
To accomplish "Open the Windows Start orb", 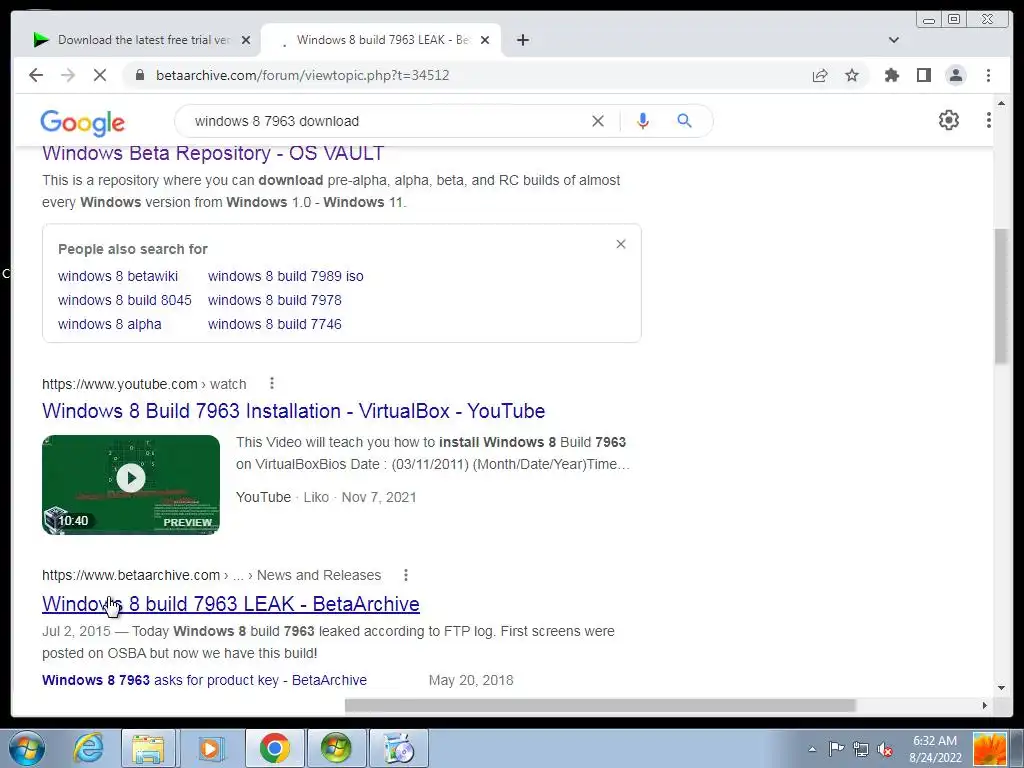I will [26, 748].
